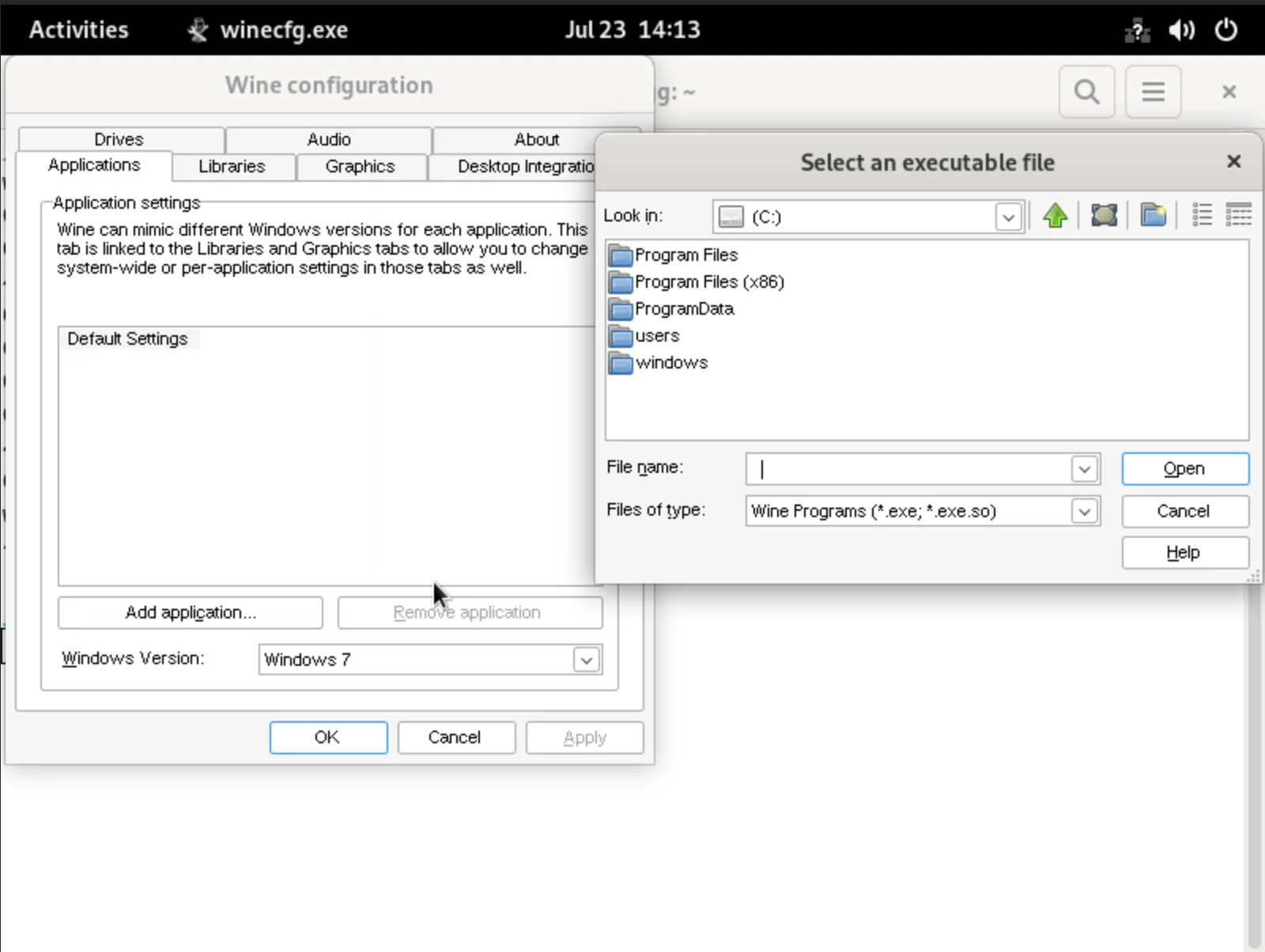
Task: Open the Audio tab
Action: pos(328,139)
